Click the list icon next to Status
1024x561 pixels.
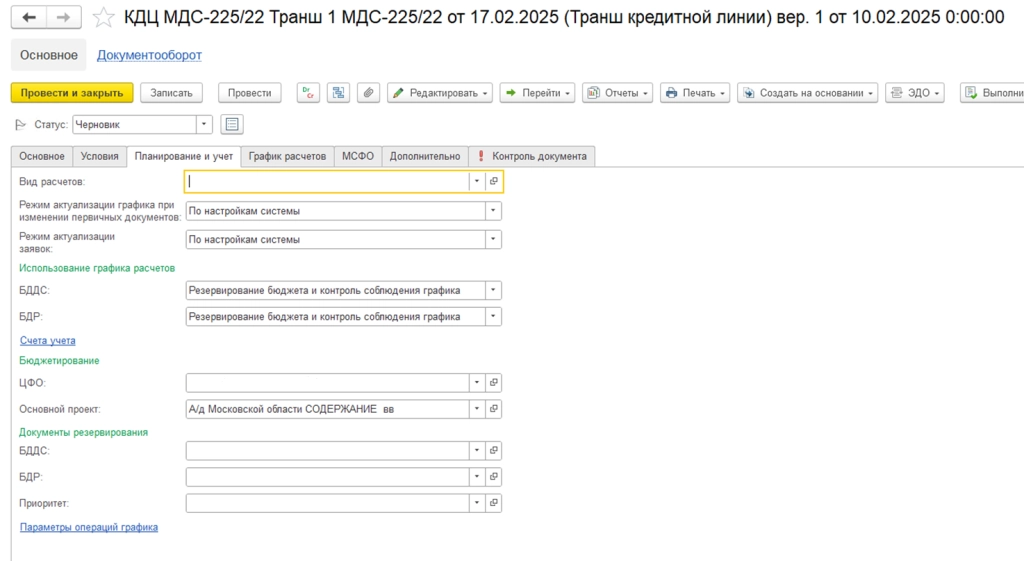tap(232, 125)
